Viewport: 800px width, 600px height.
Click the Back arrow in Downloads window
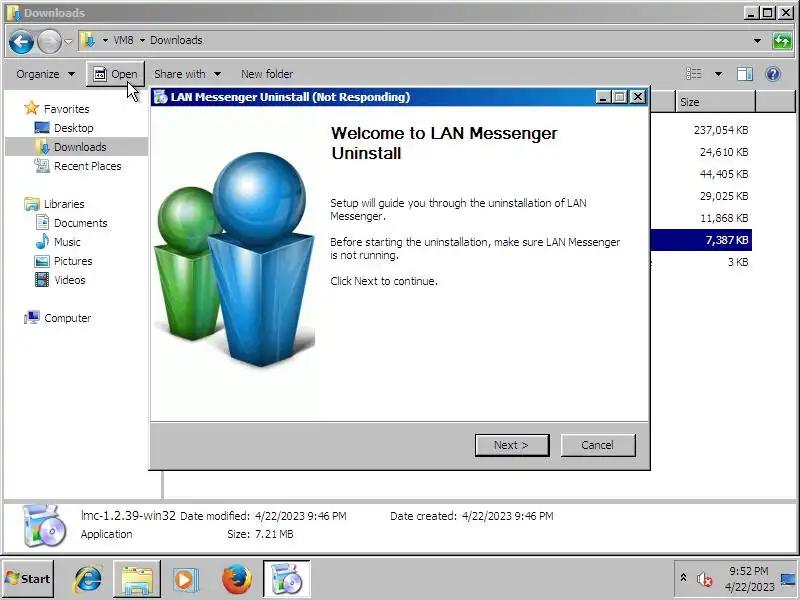click(21, 41)
